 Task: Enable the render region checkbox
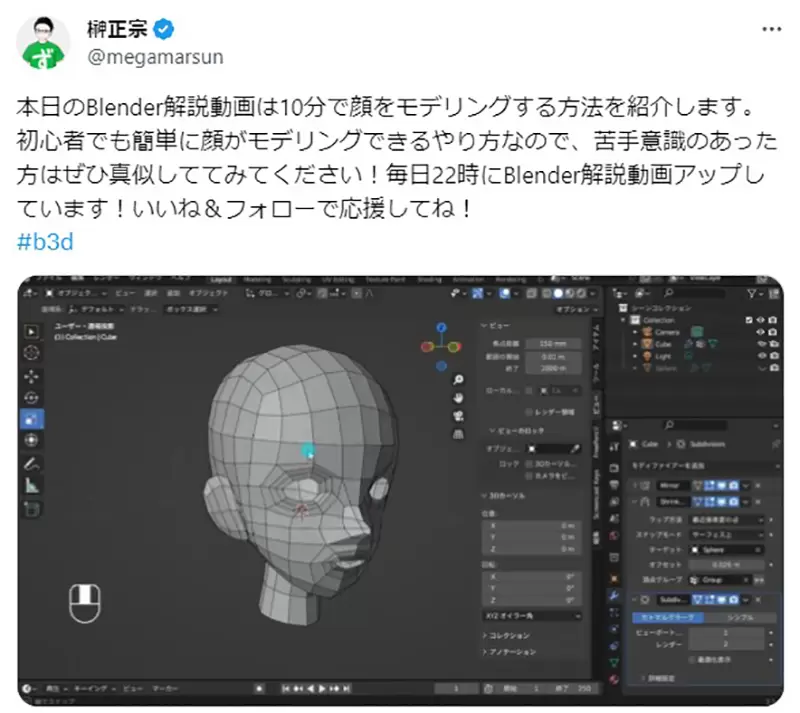(529, 412)
